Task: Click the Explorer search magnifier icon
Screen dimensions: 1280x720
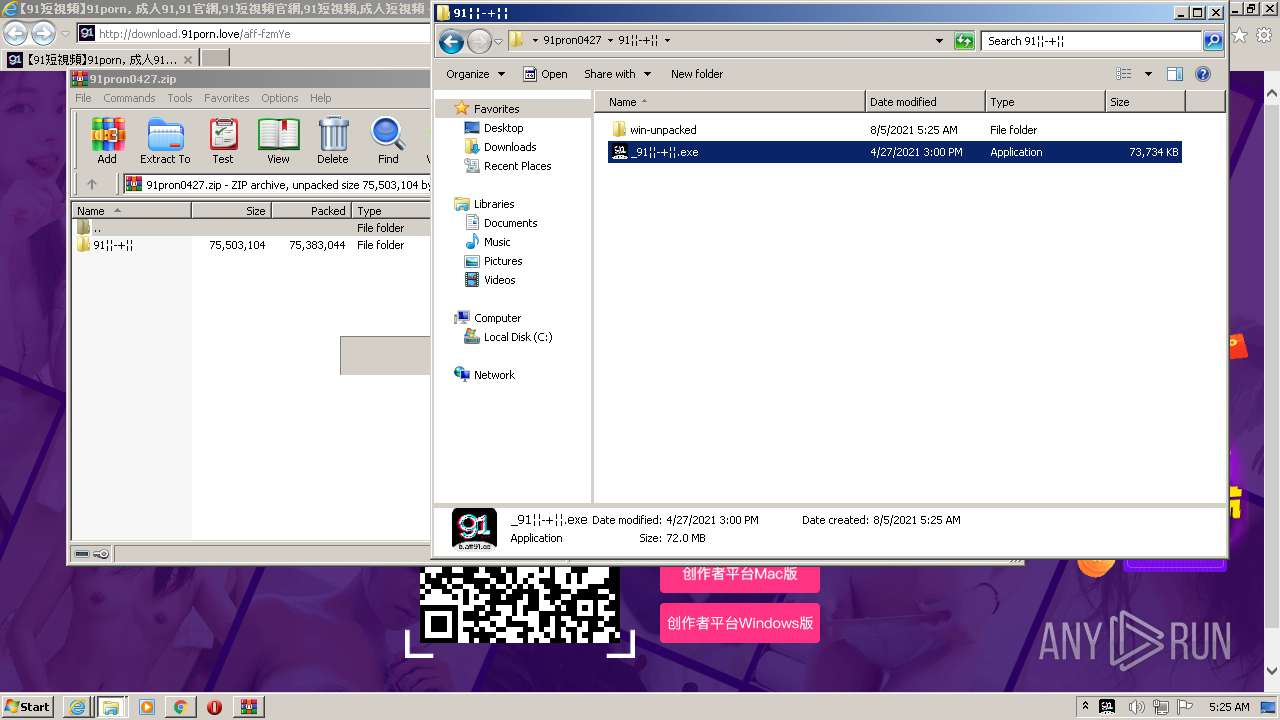Action: coord(1213,41)
